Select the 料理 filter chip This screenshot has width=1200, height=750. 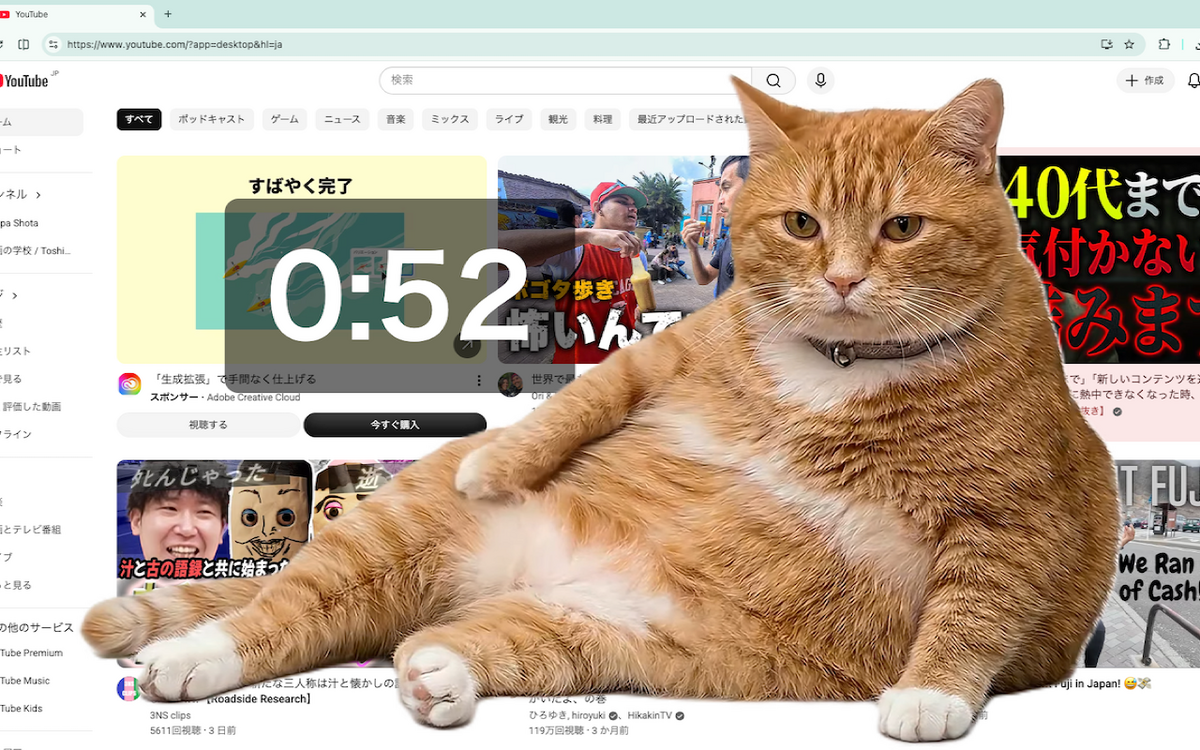[602, 119]
